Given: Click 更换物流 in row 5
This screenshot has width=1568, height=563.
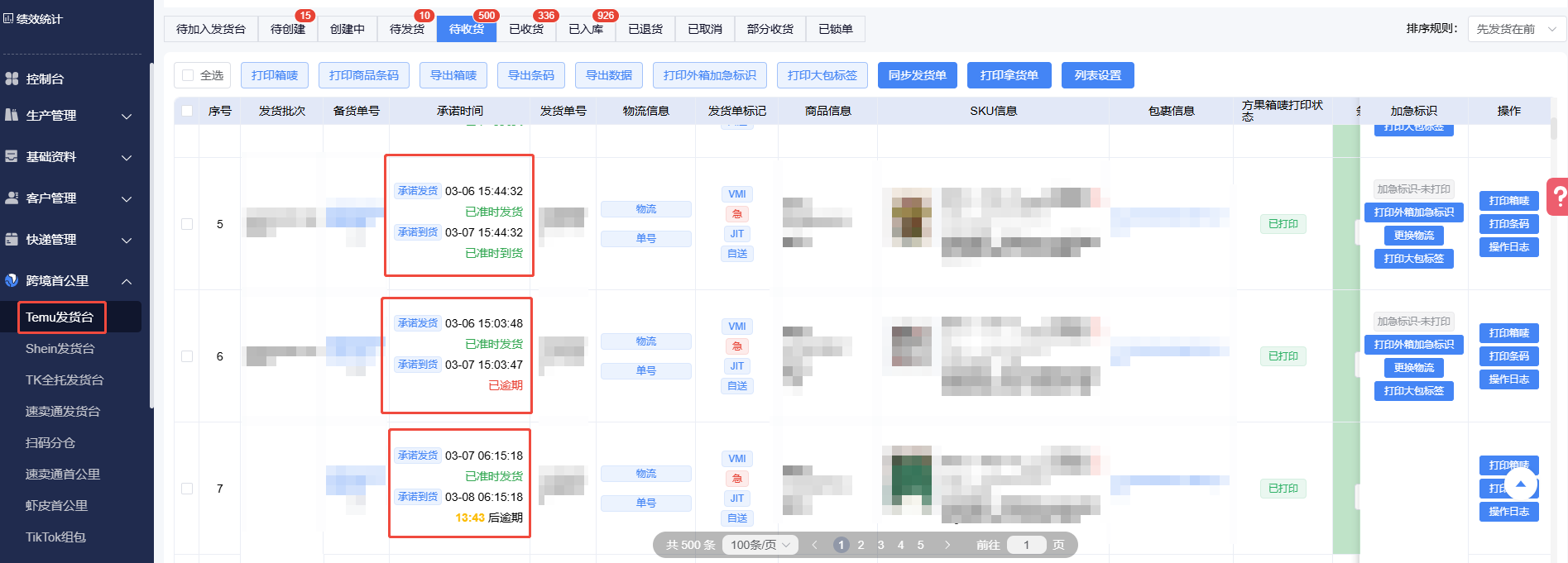Looking at the screenshot, I should click(1414, 236).
